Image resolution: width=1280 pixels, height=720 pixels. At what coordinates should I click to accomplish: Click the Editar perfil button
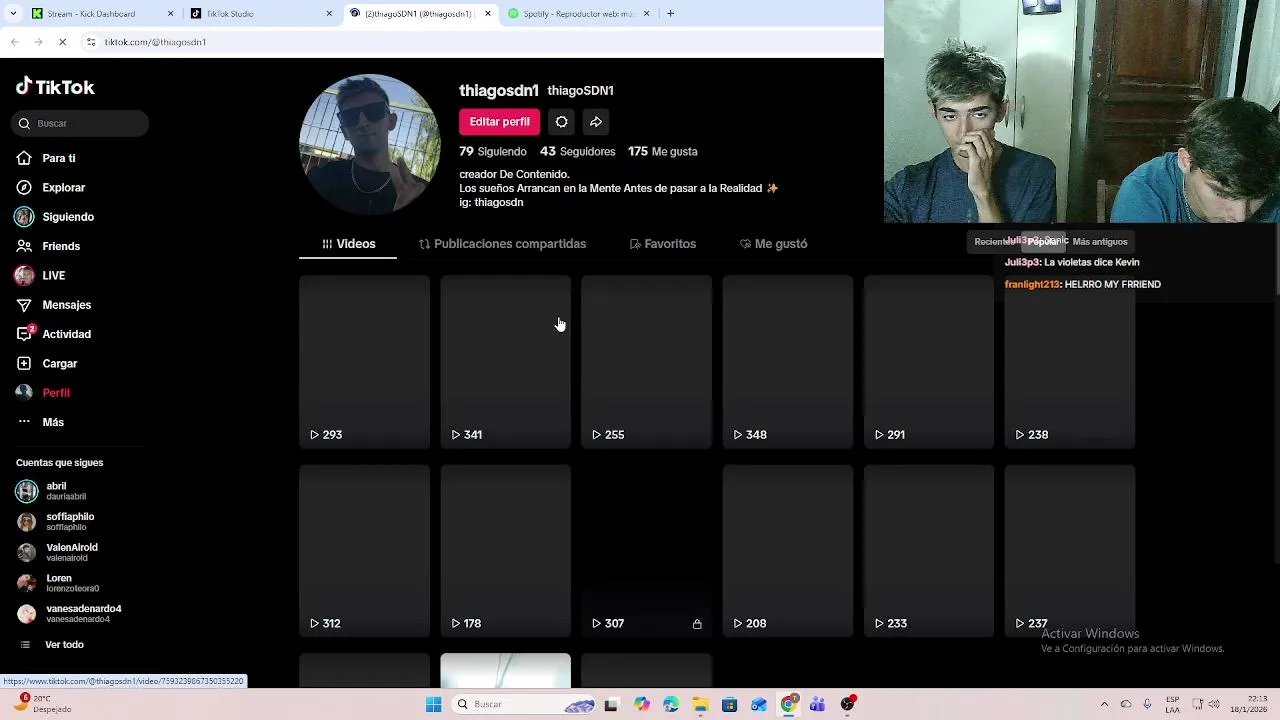500,122
